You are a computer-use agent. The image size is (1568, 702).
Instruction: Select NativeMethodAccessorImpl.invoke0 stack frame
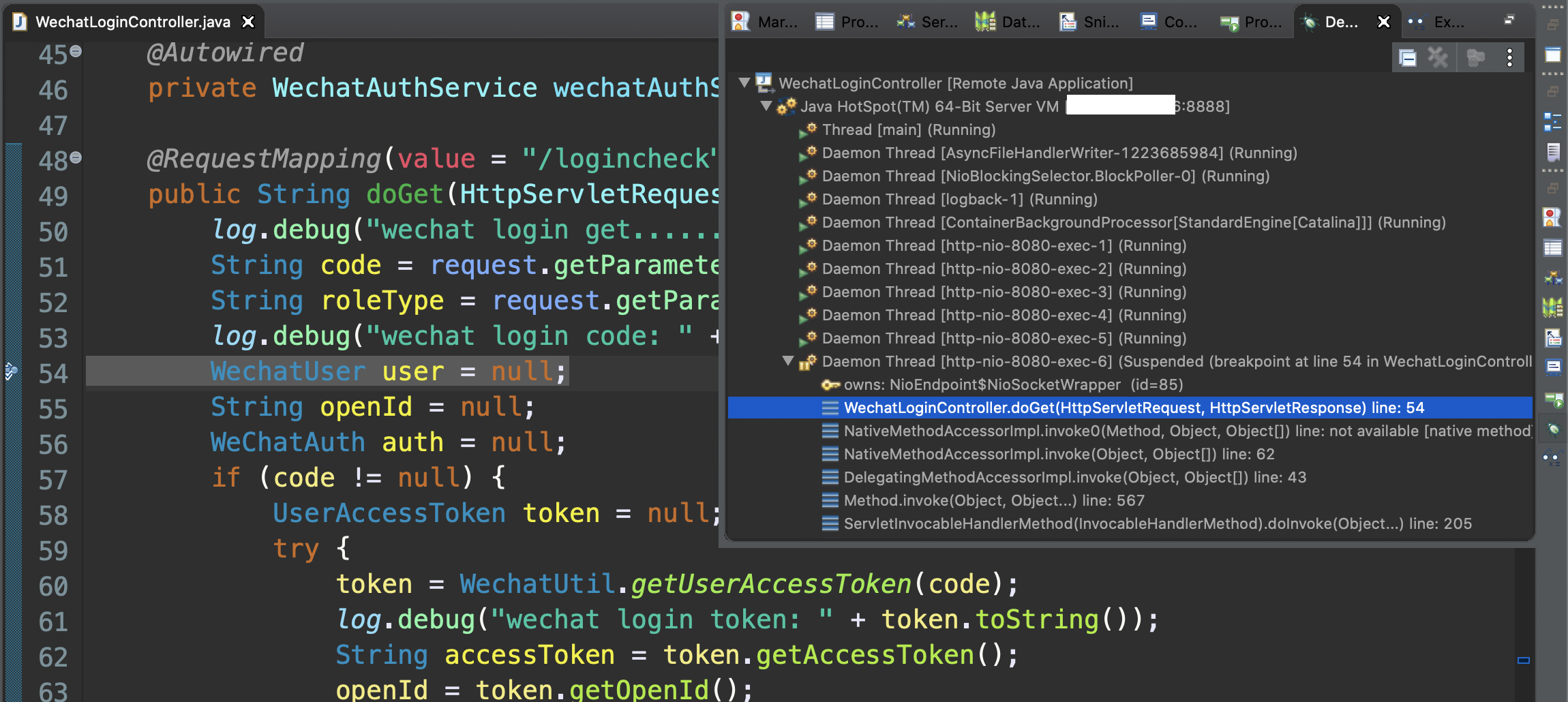1130,431
